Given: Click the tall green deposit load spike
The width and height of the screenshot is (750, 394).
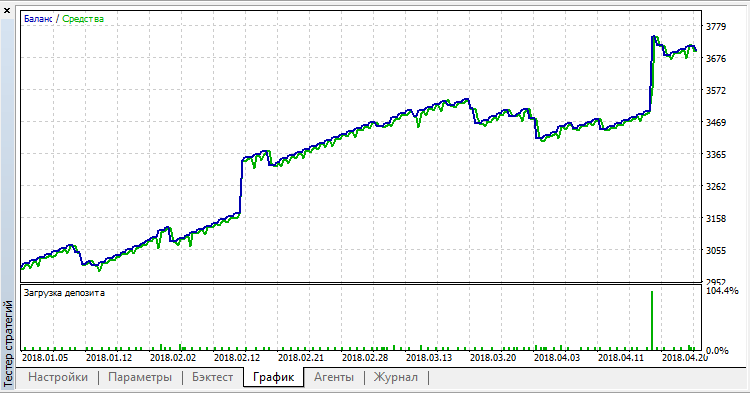Looking at the screenshot, I should tap(651, 320).
